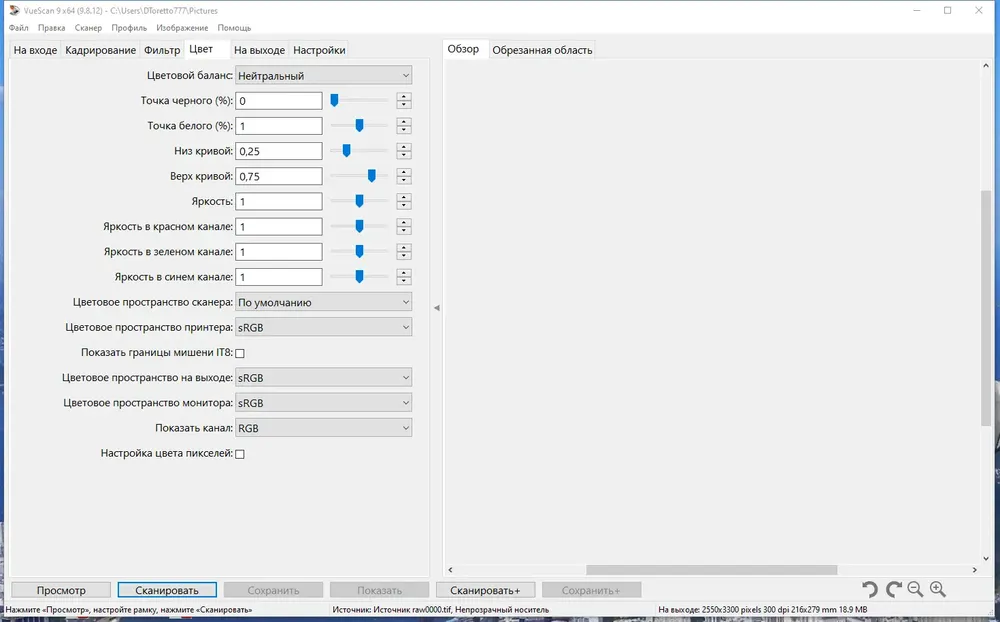Viewport: 1000px width, 622px height.
Task: Collapse the left panel with splitter arrow
Action: click(x=437, y=307)
